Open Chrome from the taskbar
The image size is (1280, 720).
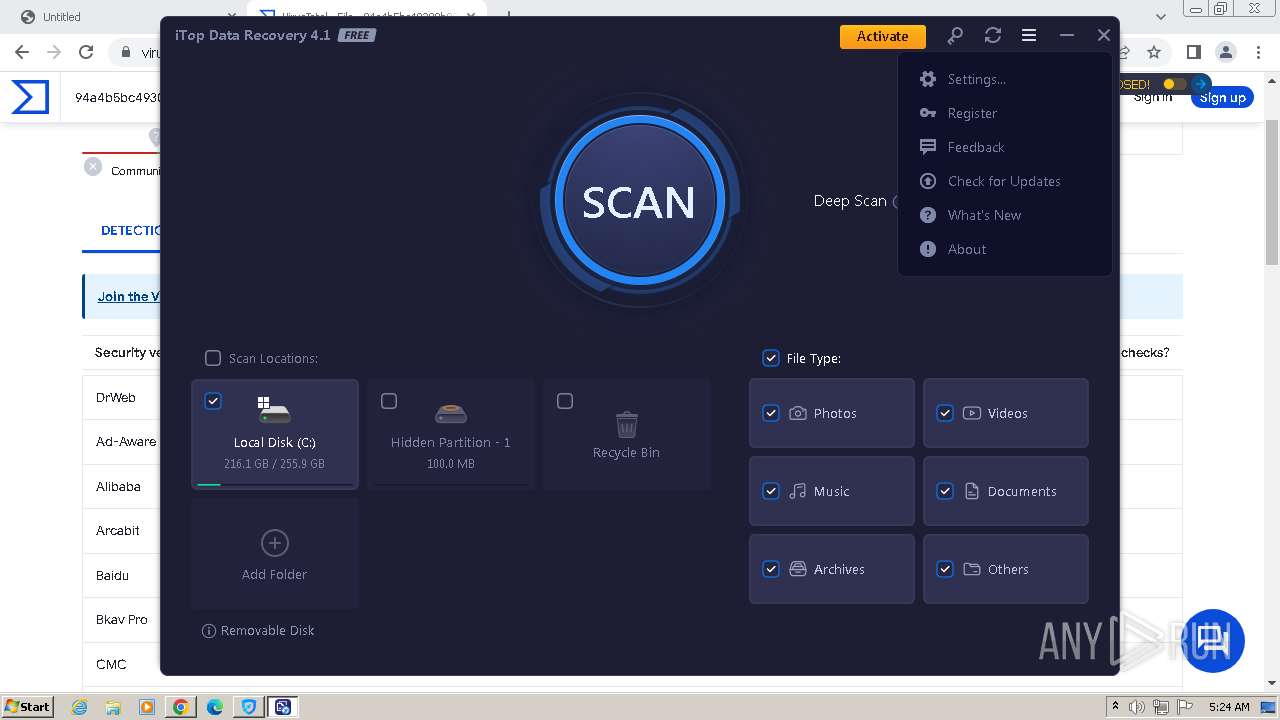pyautogui.click(x=181, y=707)
